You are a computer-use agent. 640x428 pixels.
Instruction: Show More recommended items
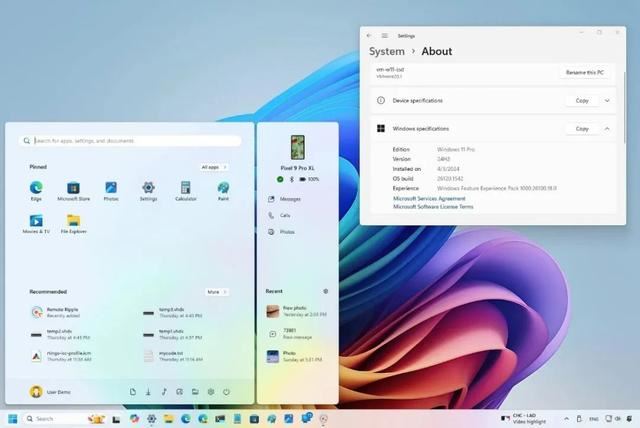tap(216, 292)
